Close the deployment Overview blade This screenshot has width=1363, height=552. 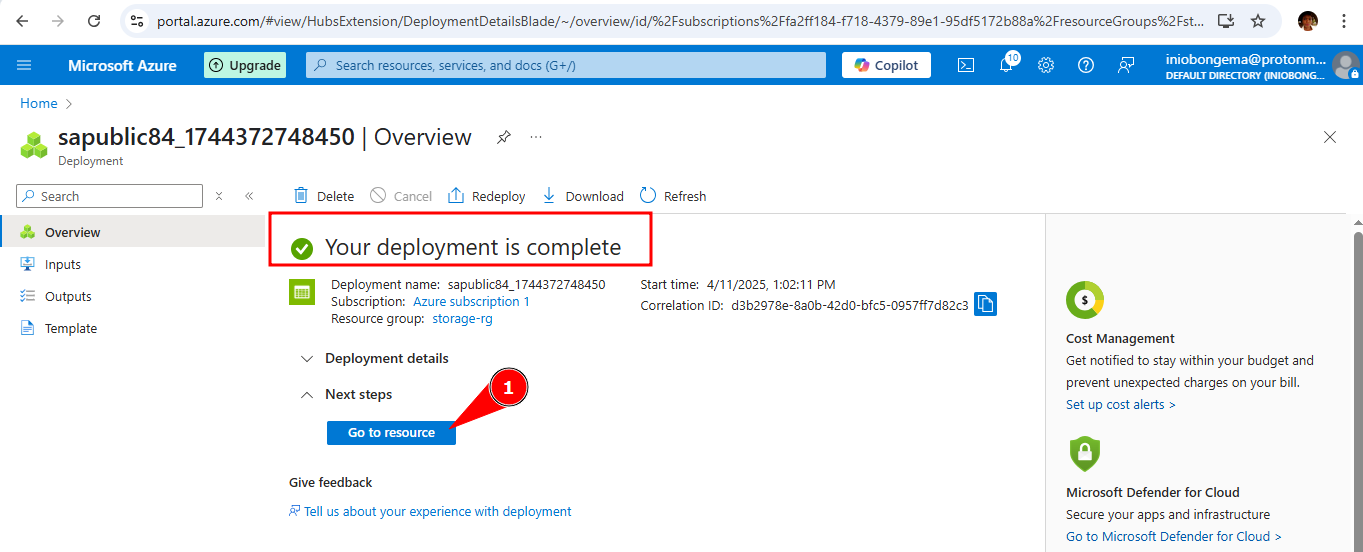pos(1330,137)
